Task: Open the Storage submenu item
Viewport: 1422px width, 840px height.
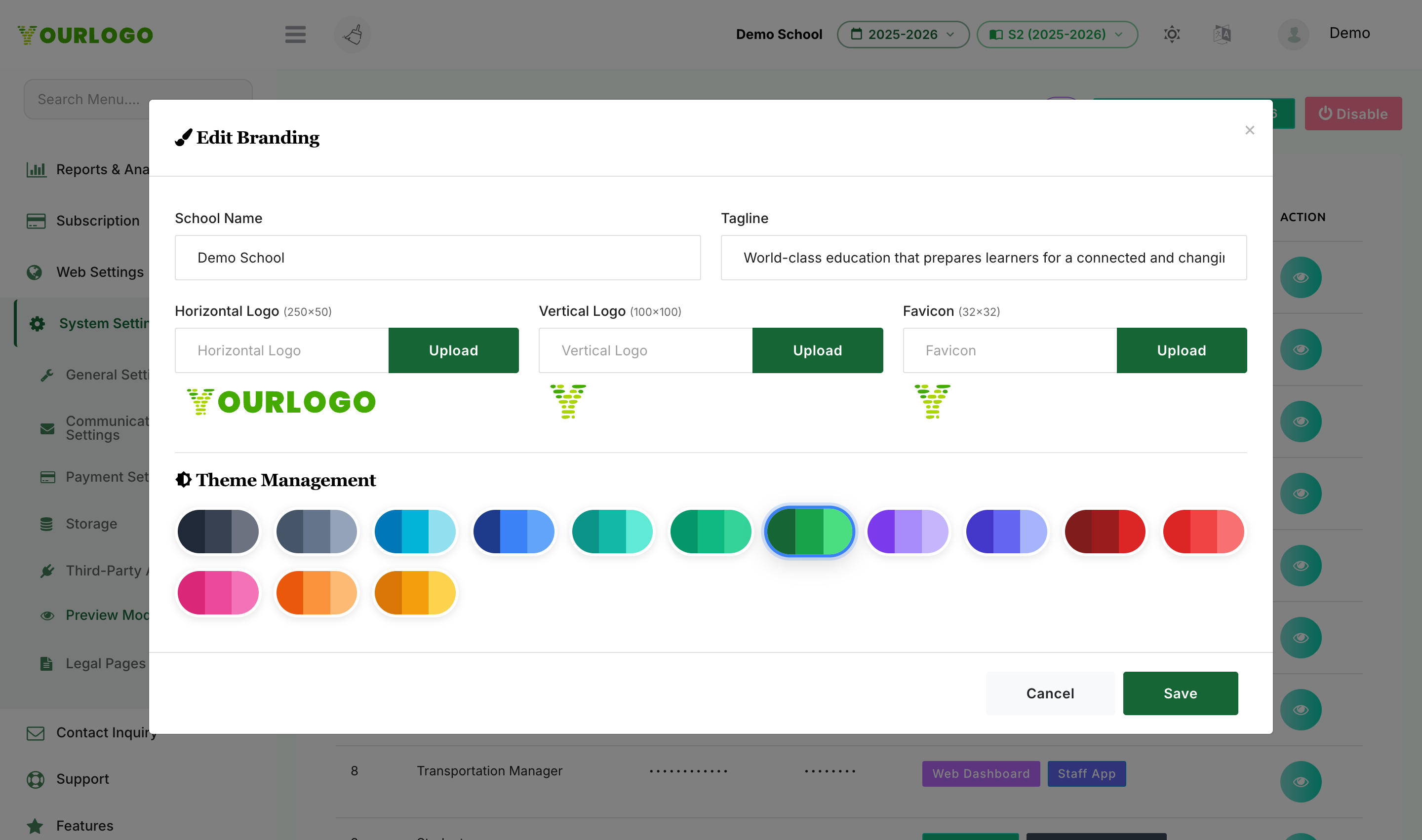Action: [91, 524]
